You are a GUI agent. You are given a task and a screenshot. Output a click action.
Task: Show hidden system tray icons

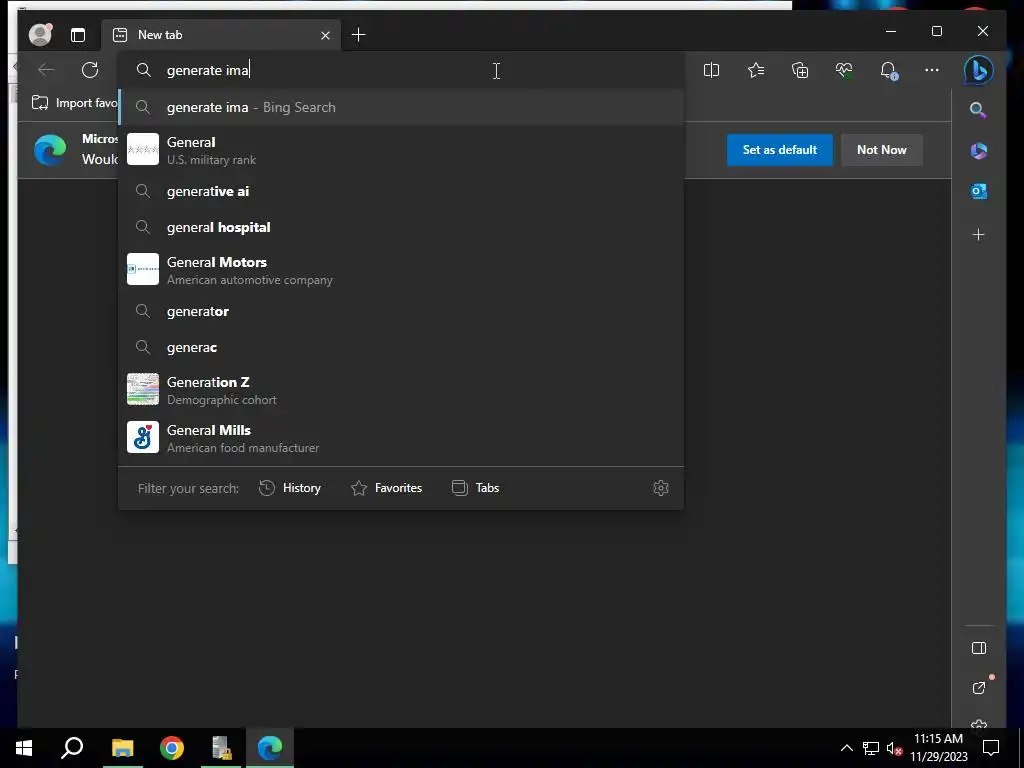coord(846,748)
